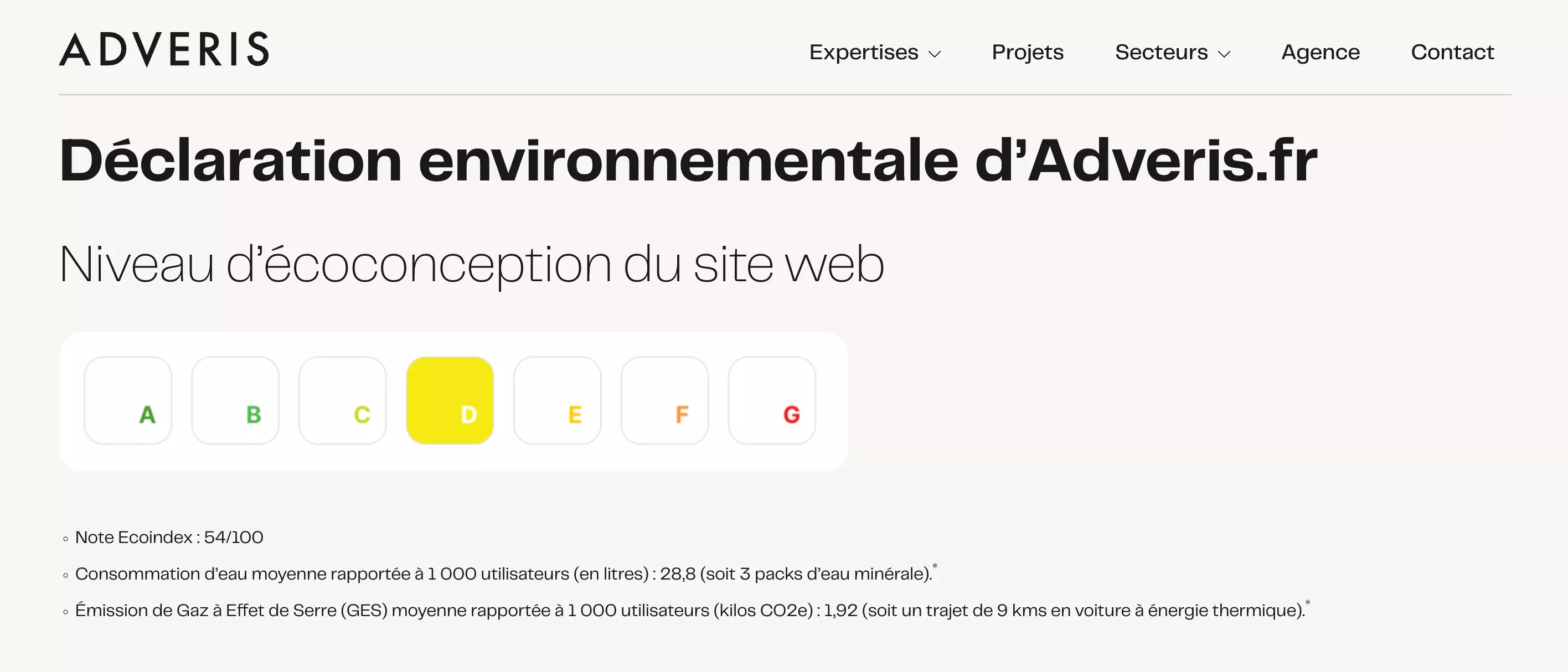This screenshot has width=1568, height=672.
Task: Click the Note Ecoindex 54/100 line
Action: [169, 537]
